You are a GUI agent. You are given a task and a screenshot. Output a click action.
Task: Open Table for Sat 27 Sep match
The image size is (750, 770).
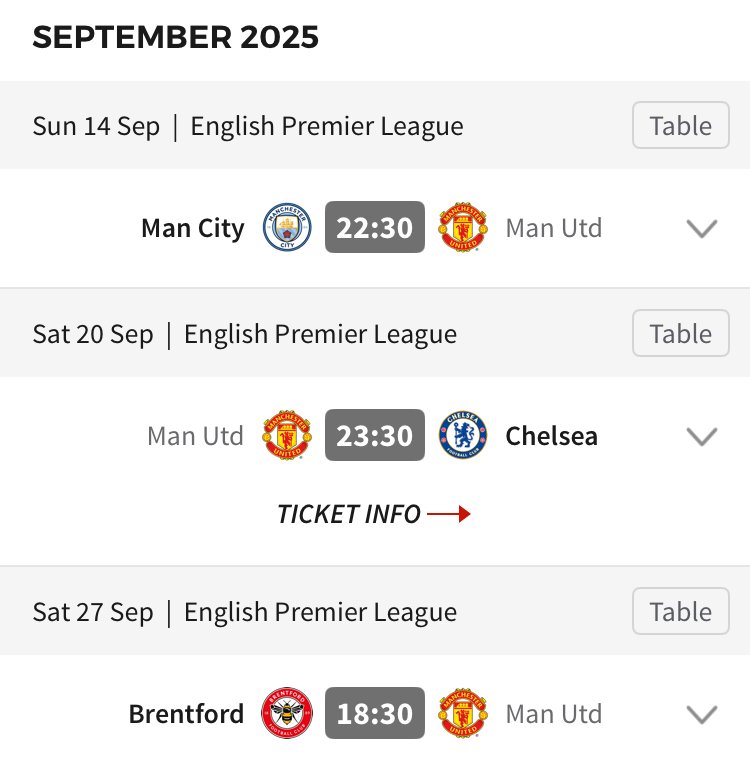[681, 611]
